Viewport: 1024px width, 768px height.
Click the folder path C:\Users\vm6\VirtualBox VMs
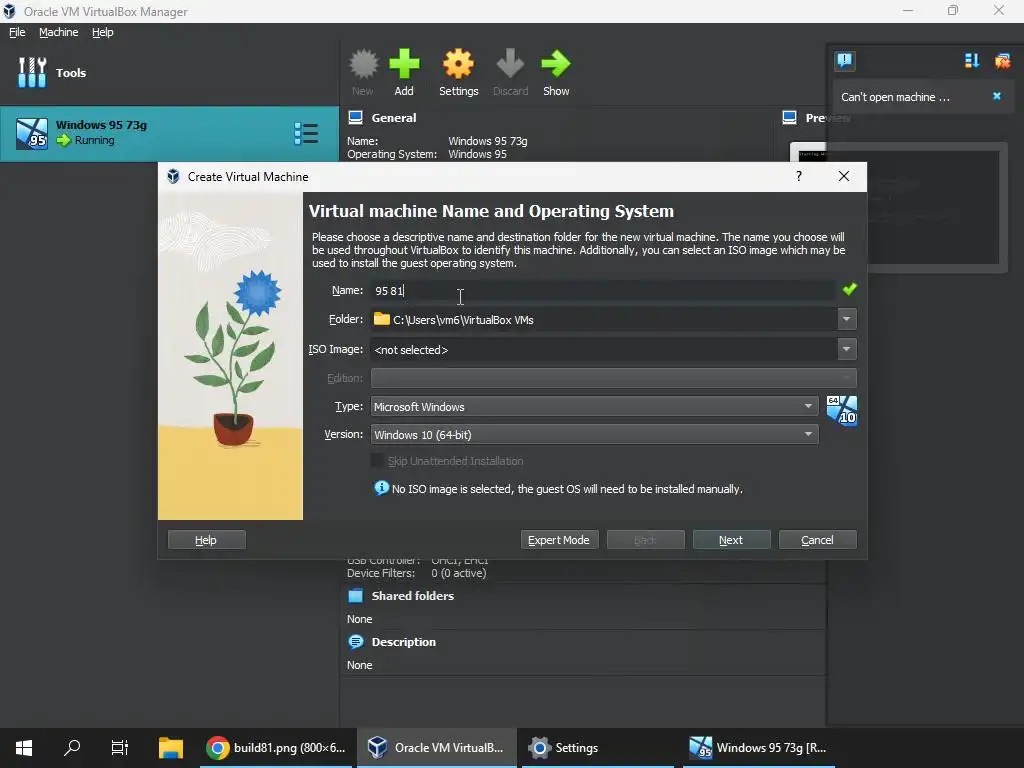click(463, 320)
